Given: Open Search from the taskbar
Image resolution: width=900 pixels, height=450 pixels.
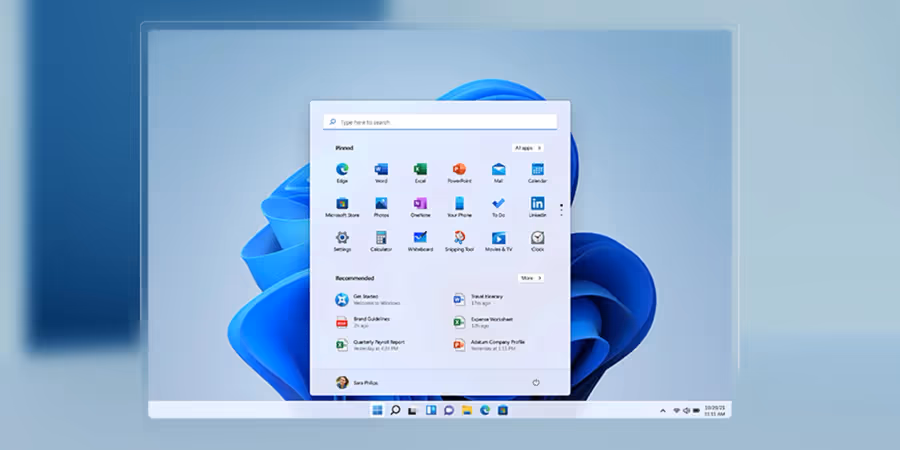Looking at the screenshot, I should click(395, 410).
